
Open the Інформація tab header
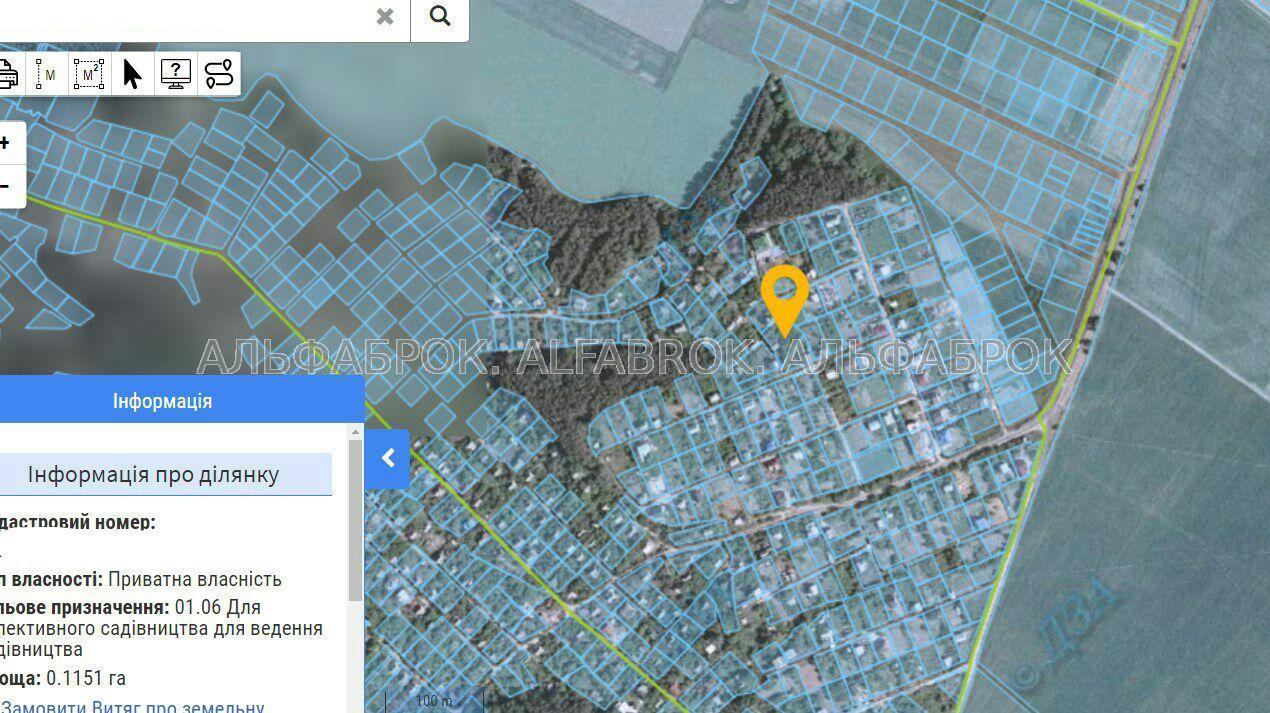(163, 401)
